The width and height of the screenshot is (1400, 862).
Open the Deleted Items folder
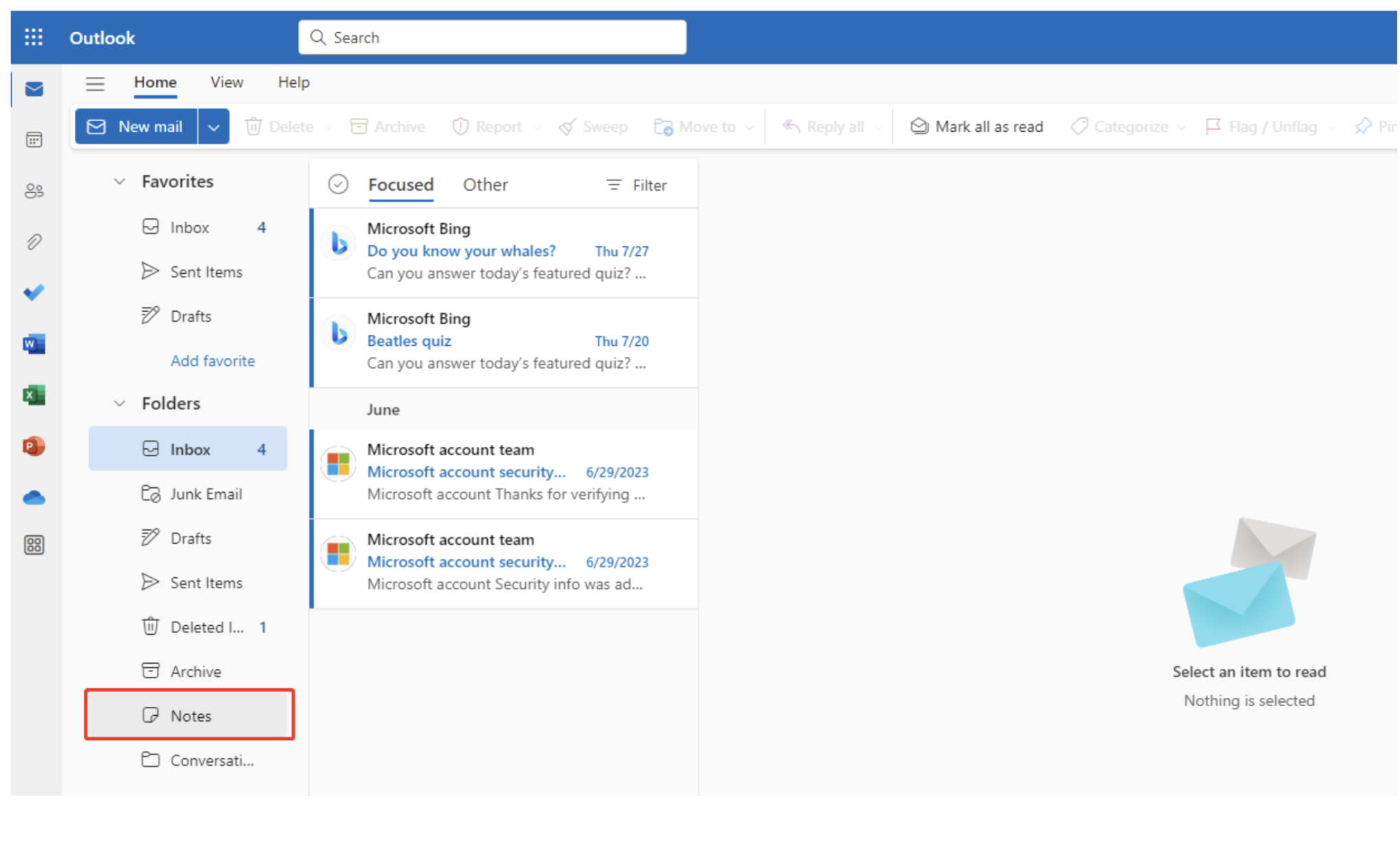pos(188,627)
